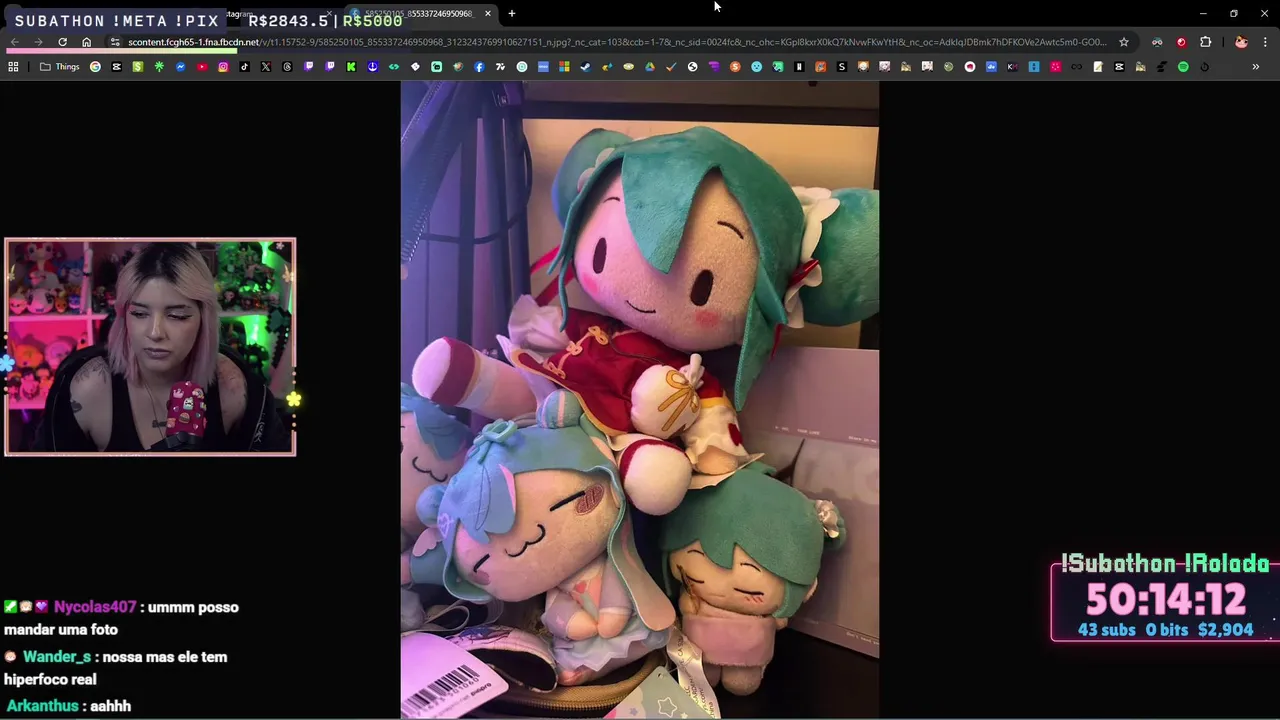Click the streamer webcam overlay
The image size is (1280, 720).
150,347
